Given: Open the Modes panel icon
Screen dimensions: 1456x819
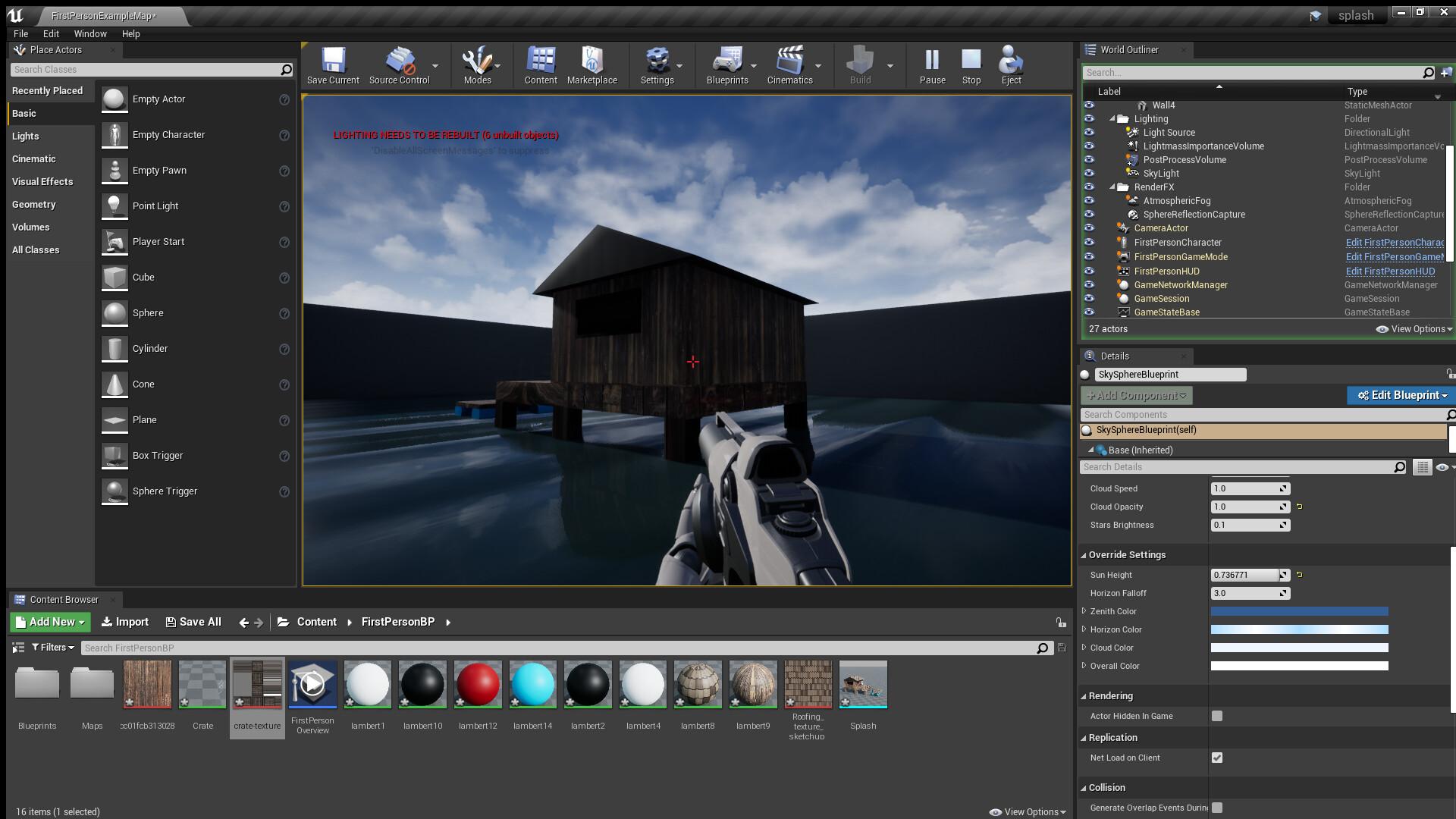Looking at the screenshot, I should point(477,61).
